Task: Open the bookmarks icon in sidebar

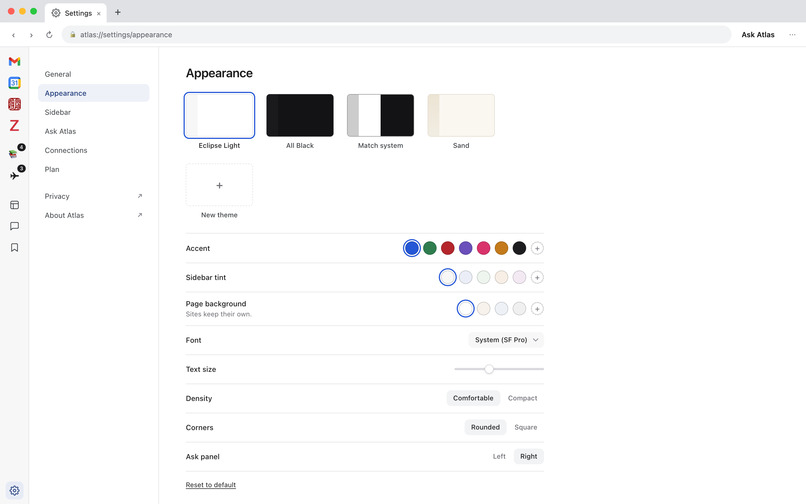Action: point(14,247)
